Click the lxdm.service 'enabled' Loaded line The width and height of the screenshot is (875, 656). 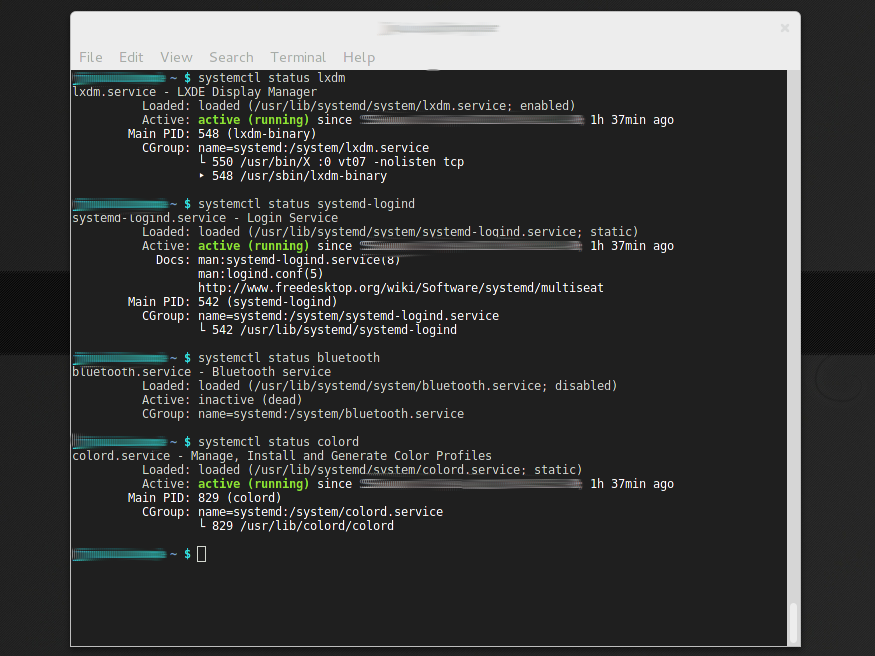pyautogui.click(x=359, y=106)
